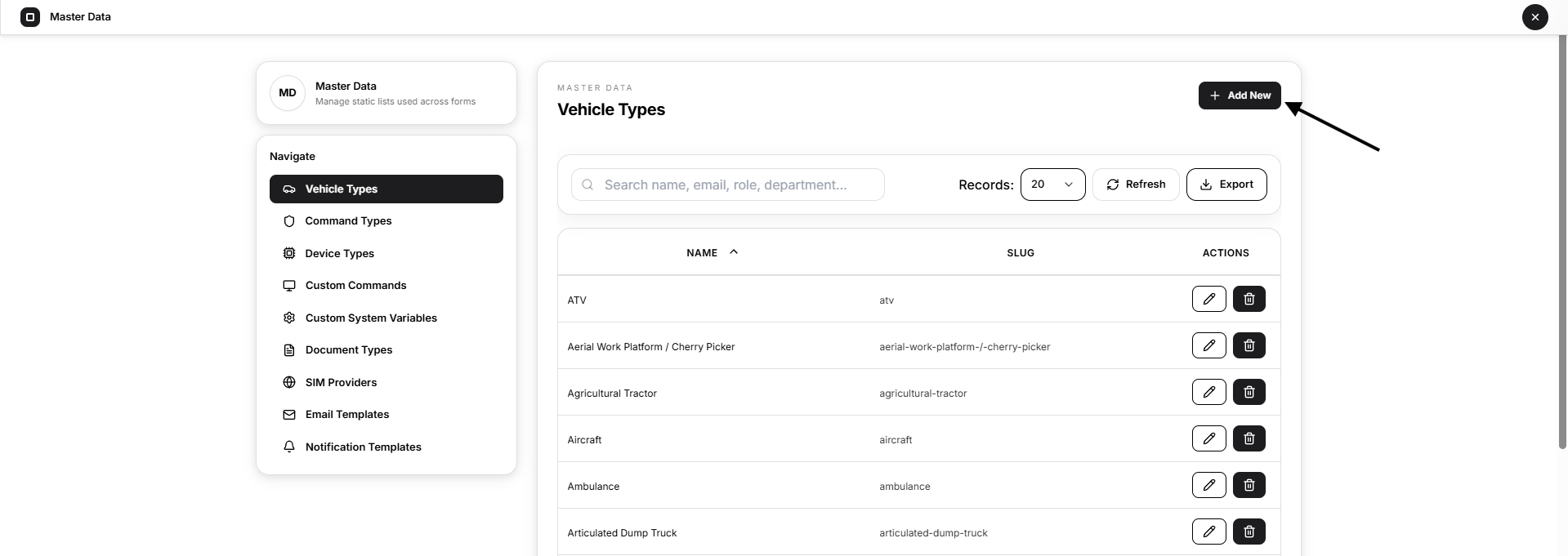Click the 'Vehicle Types' page heading
Viewport: 1568px width, 556px height.
[x=611, y=109]
